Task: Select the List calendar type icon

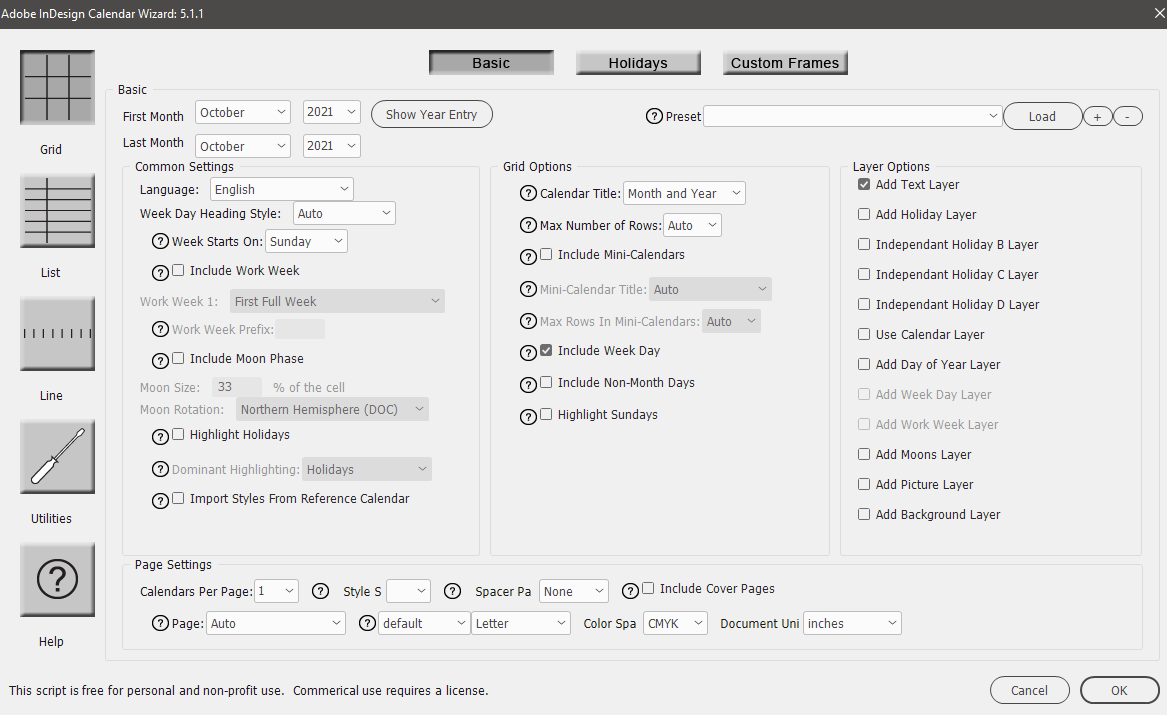Action: (57, 211)
